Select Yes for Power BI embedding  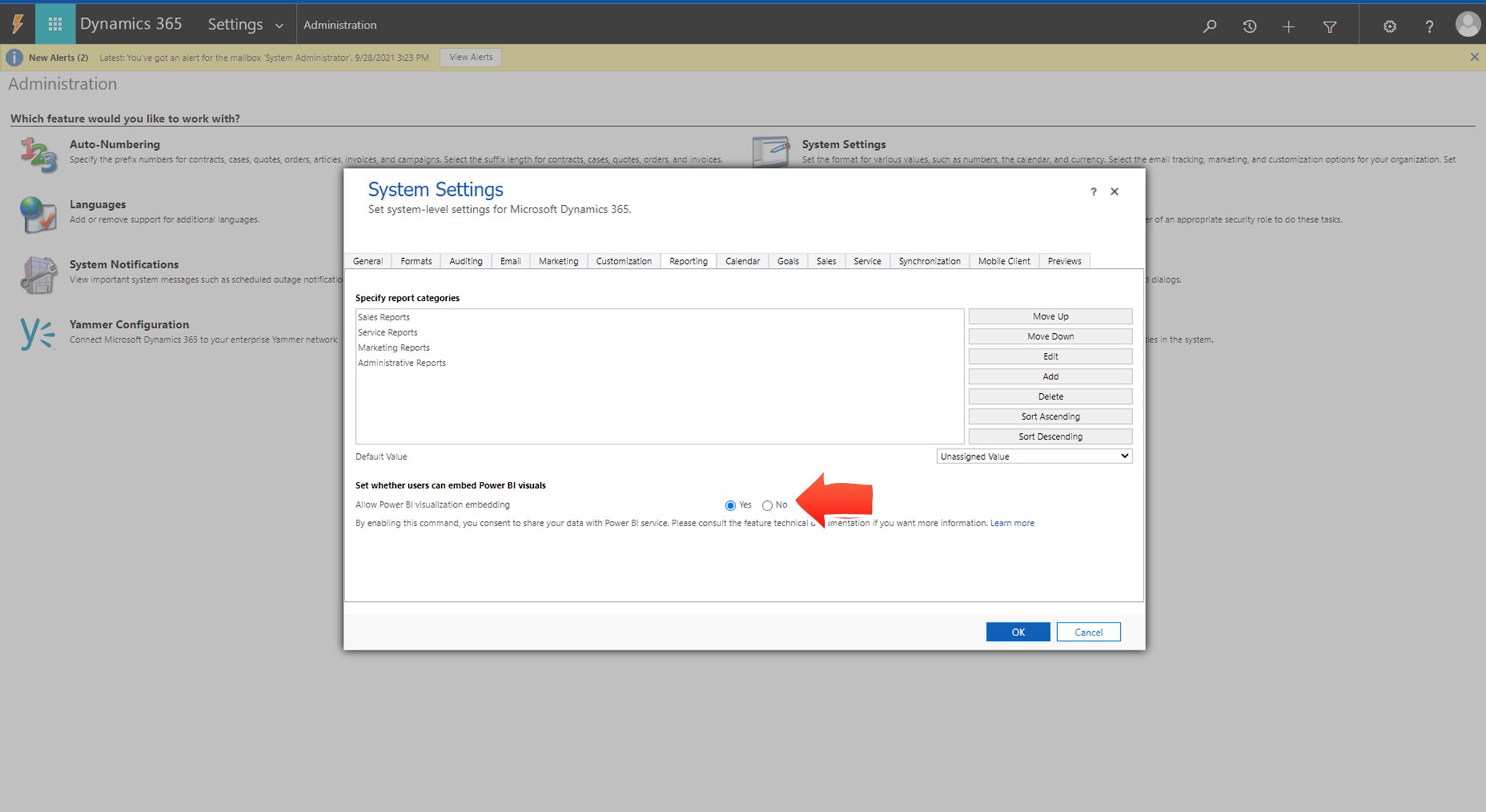coord(730,505)
